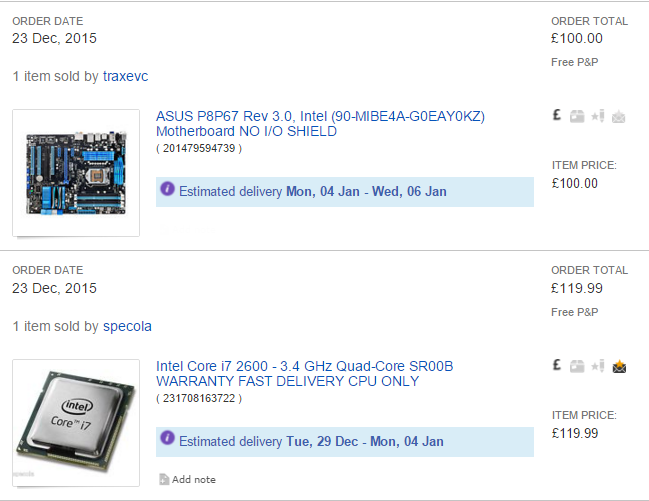Image resolution: width=649 pixels, height=501 pixels.
Task: Click the Intel estimated delivery Tue, 29 Dec banner
Action: (x=344, y=441)
